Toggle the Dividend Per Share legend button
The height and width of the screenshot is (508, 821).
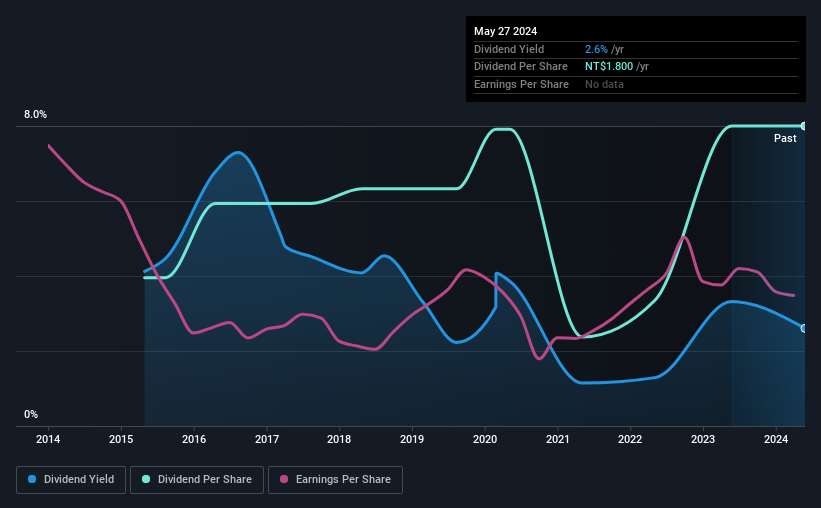pyautogui.click(x=197, y=480)
